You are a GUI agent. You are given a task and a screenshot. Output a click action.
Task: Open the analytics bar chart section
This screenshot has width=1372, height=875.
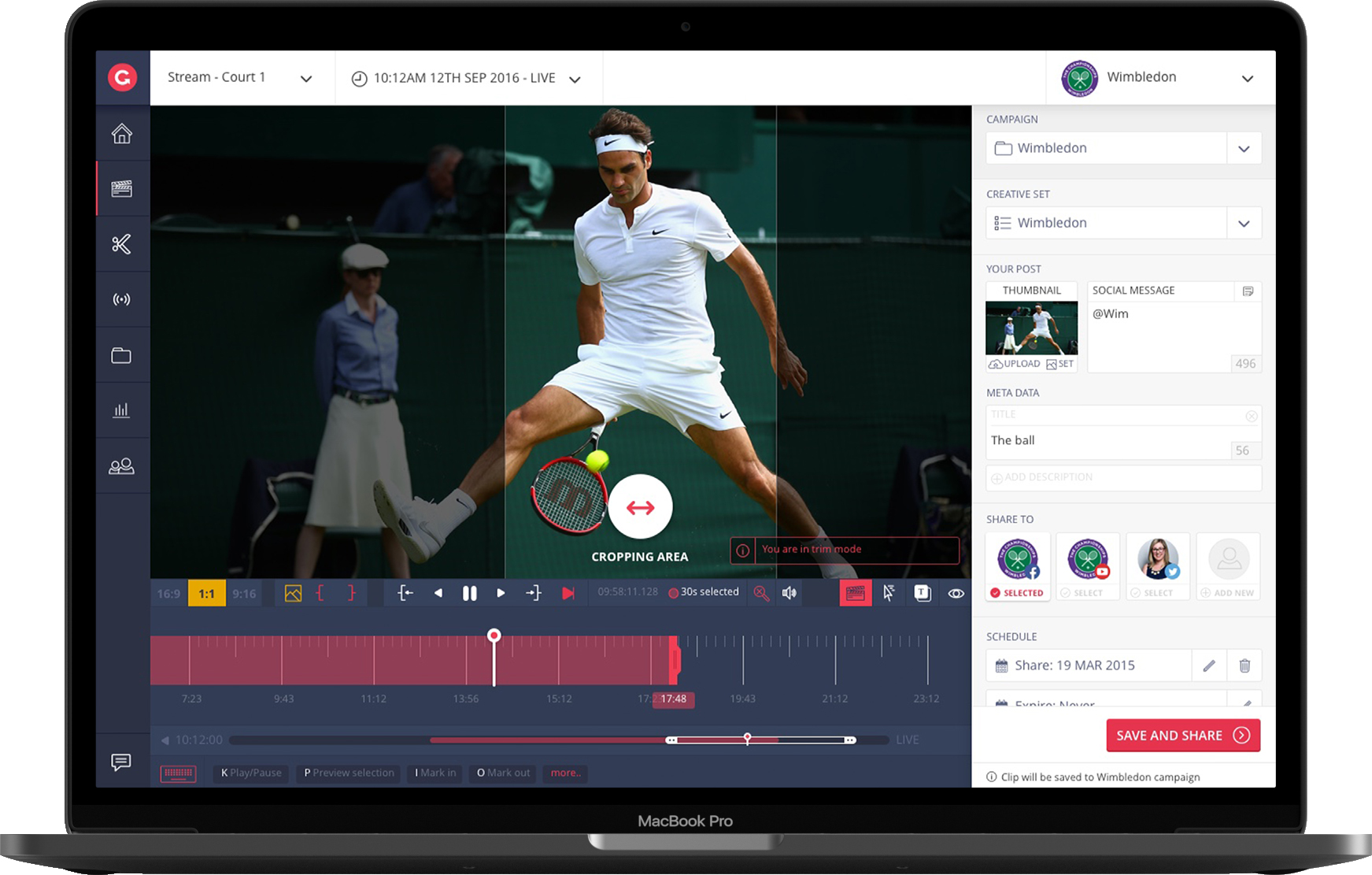click(x=121, y=410)
